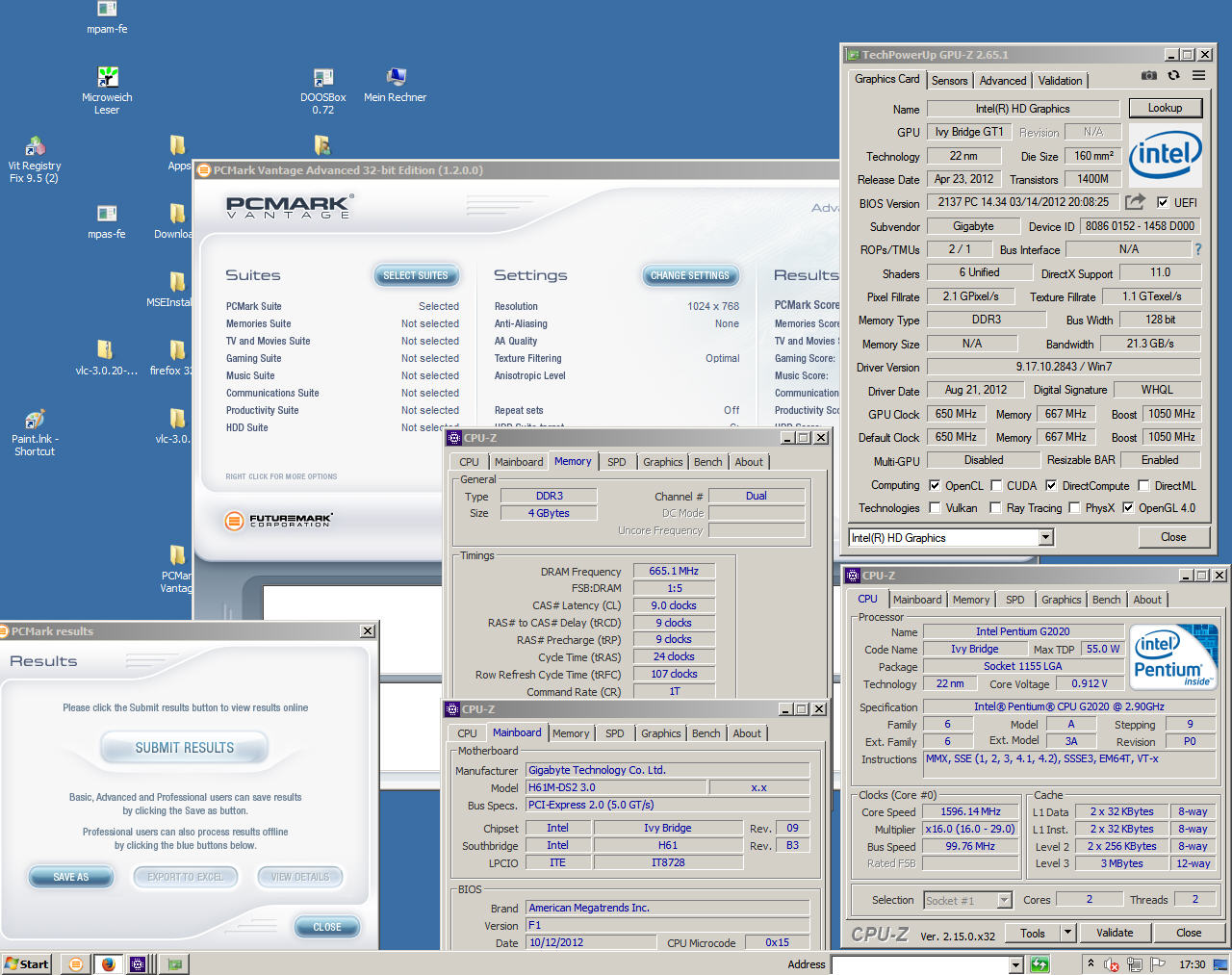Screen dimensions: 1232x975
Task: Click the H61M-DS2 3.0 model field
Action: pos(616,787)
